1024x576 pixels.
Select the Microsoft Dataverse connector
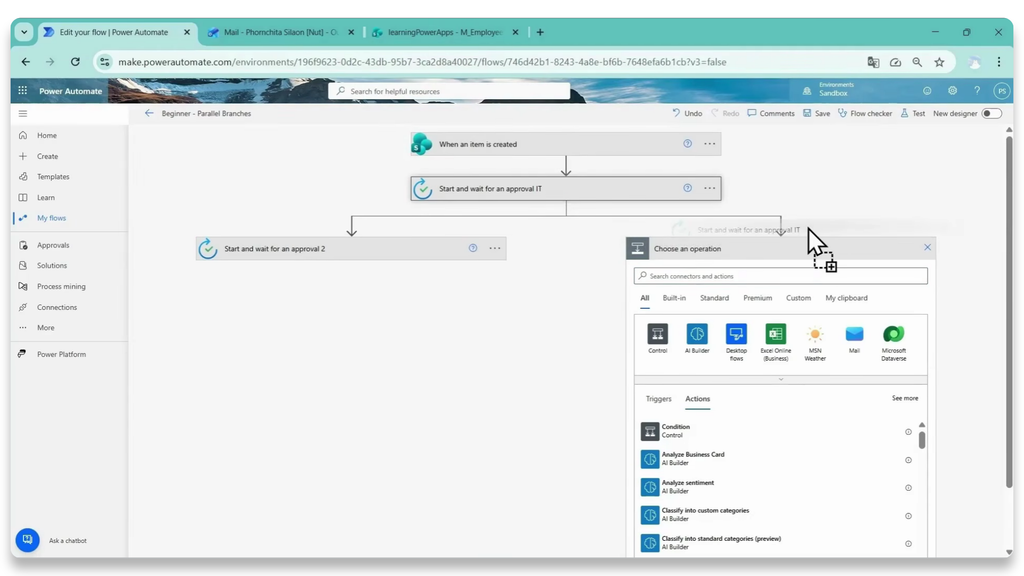893,334
